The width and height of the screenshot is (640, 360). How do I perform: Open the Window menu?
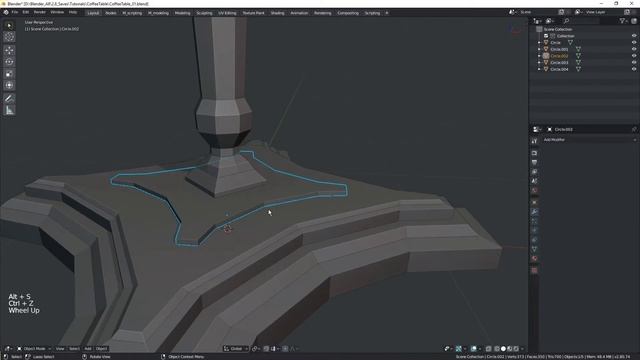[57, 13]
